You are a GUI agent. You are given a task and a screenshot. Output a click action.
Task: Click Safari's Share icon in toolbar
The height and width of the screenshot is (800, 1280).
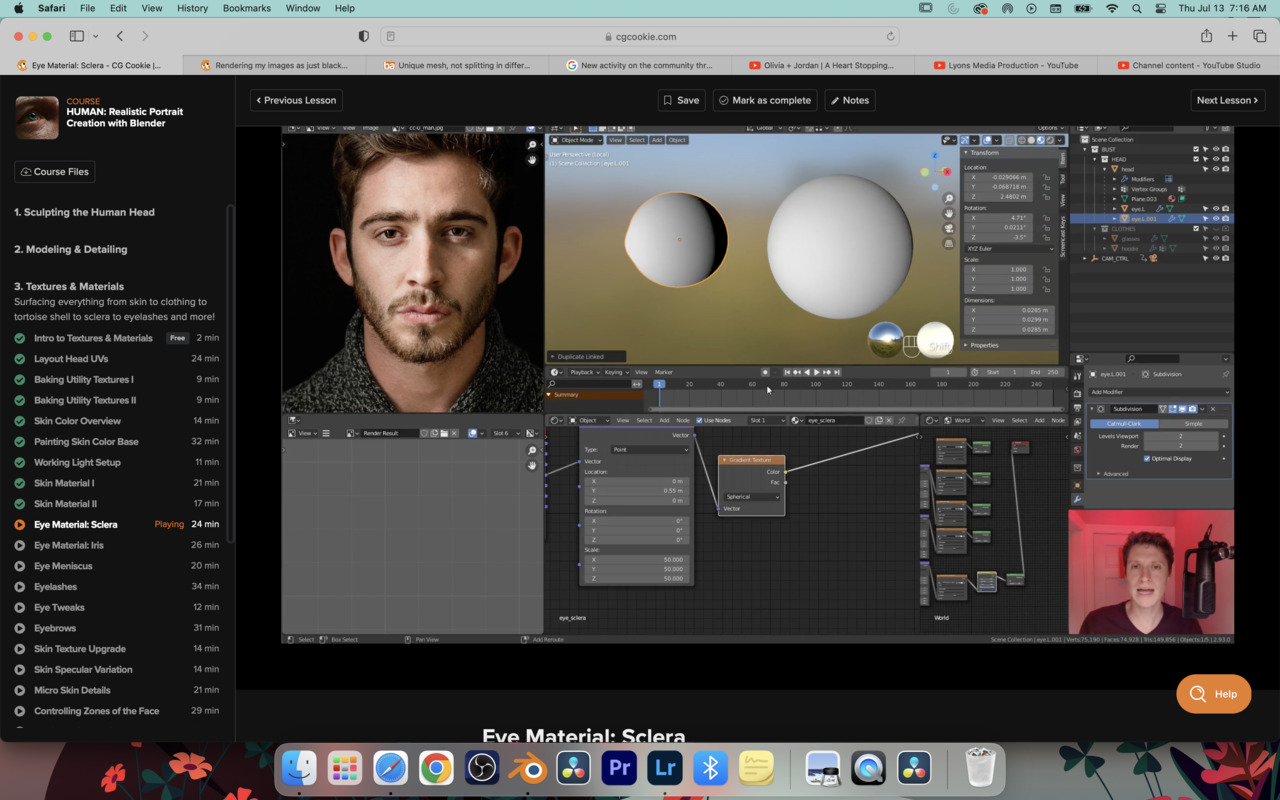(1206, 36)
